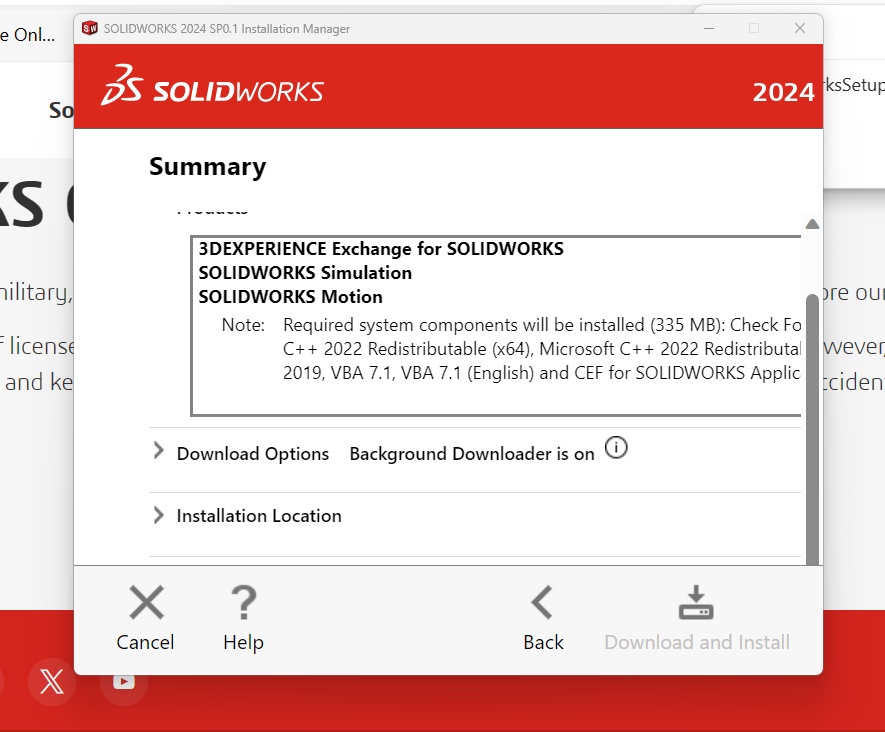Click the SW icon in title bar
Viewport: 885px width, 732px height.
(90, 28)
